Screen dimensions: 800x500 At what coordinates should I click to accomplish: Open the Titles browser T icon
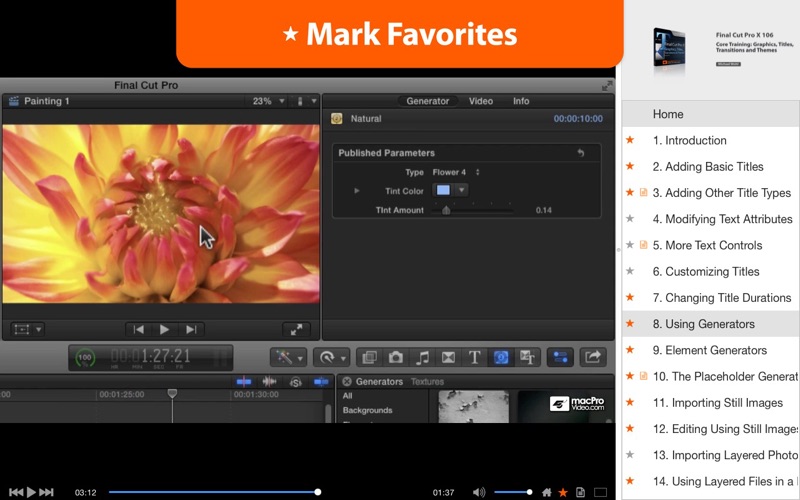pos(474,357)
